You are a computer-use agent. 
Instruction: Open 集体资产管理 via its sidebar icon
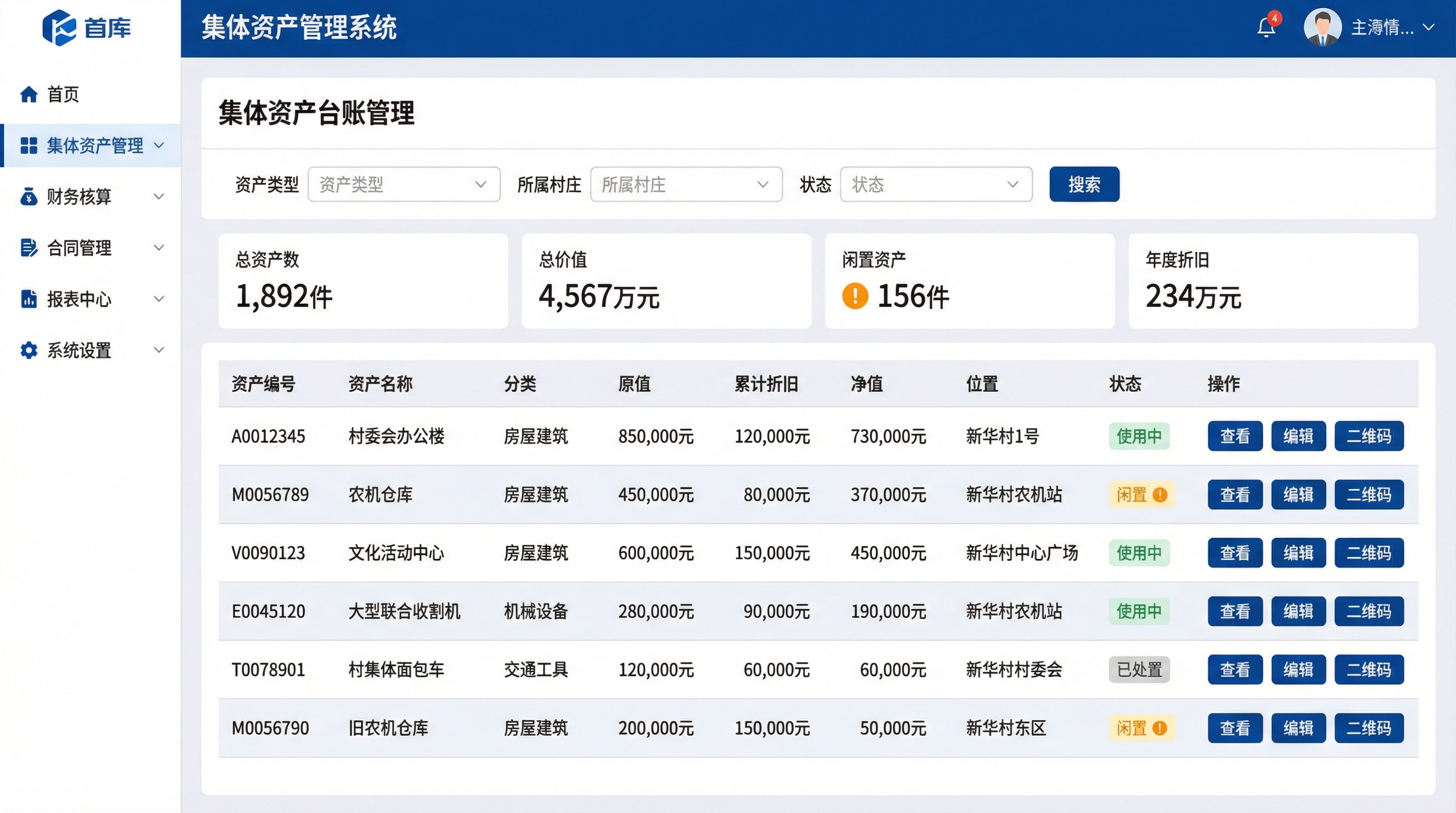click(29, 146)
